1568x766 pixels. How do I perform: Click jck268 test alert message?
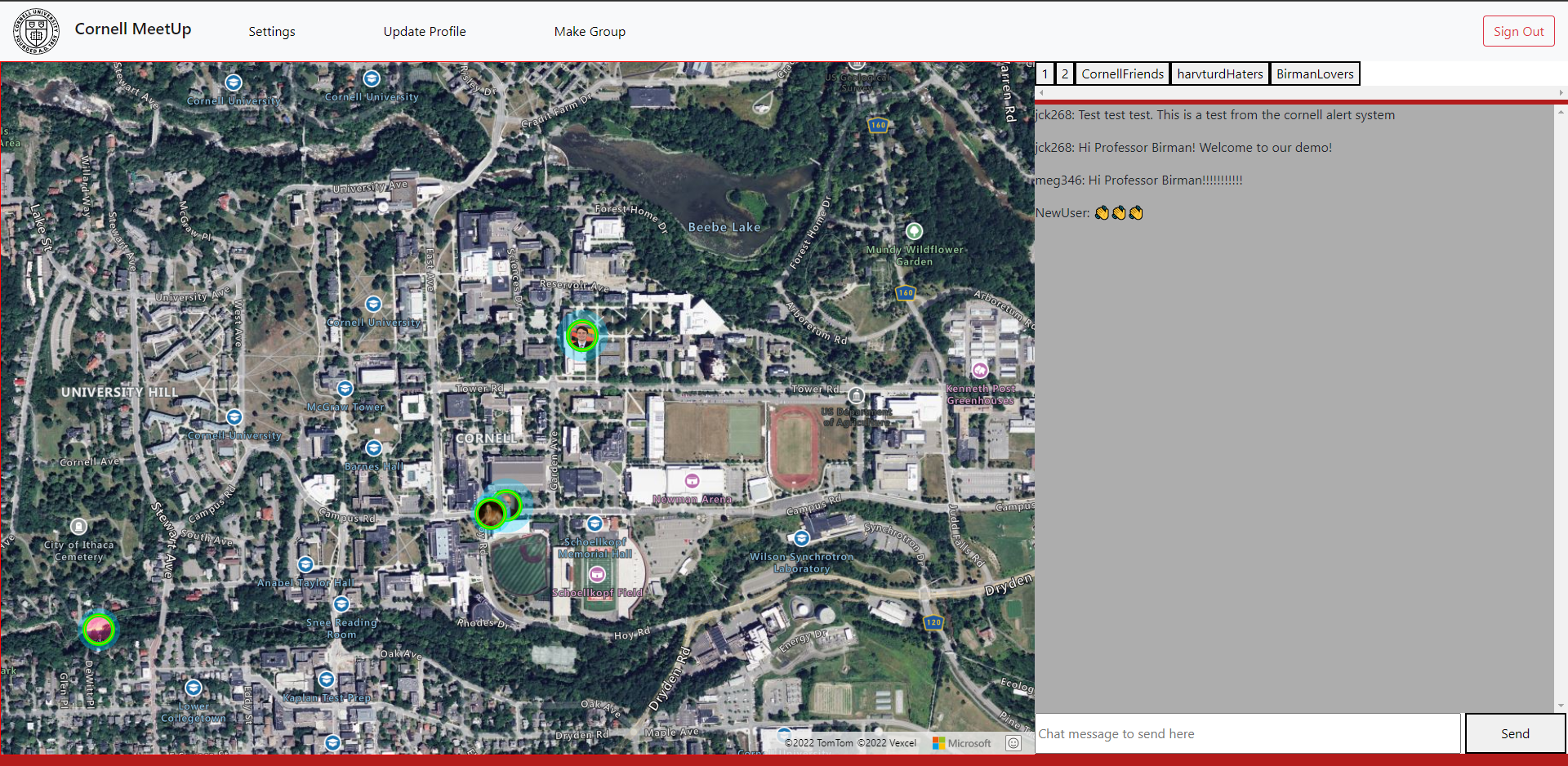tap(1215, 114)
